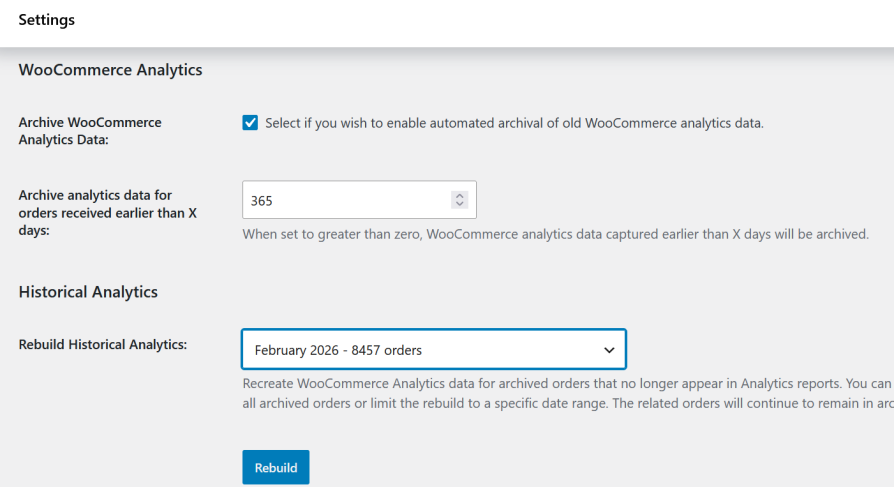894x487 pixels.
Task: Click the WooCommerce Analytics section heading
Action: (110, 70)
